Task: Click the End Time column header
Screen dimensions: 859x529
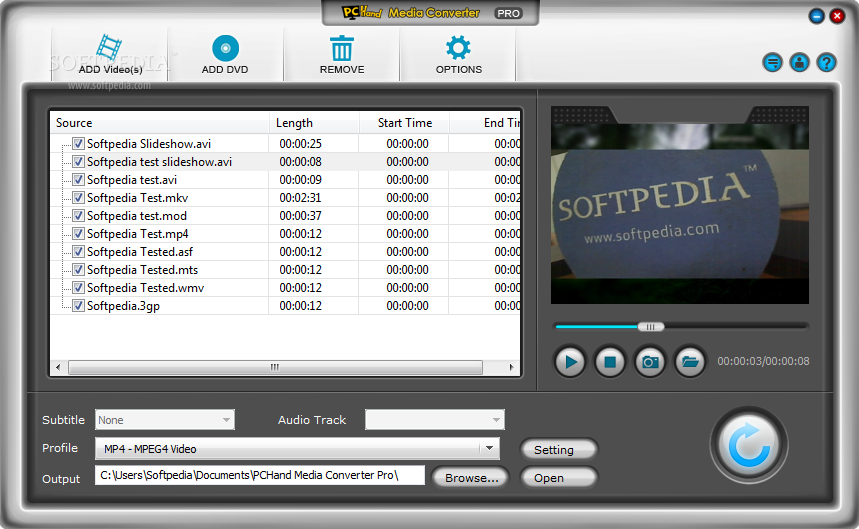Action: click(x=485, y=123)
